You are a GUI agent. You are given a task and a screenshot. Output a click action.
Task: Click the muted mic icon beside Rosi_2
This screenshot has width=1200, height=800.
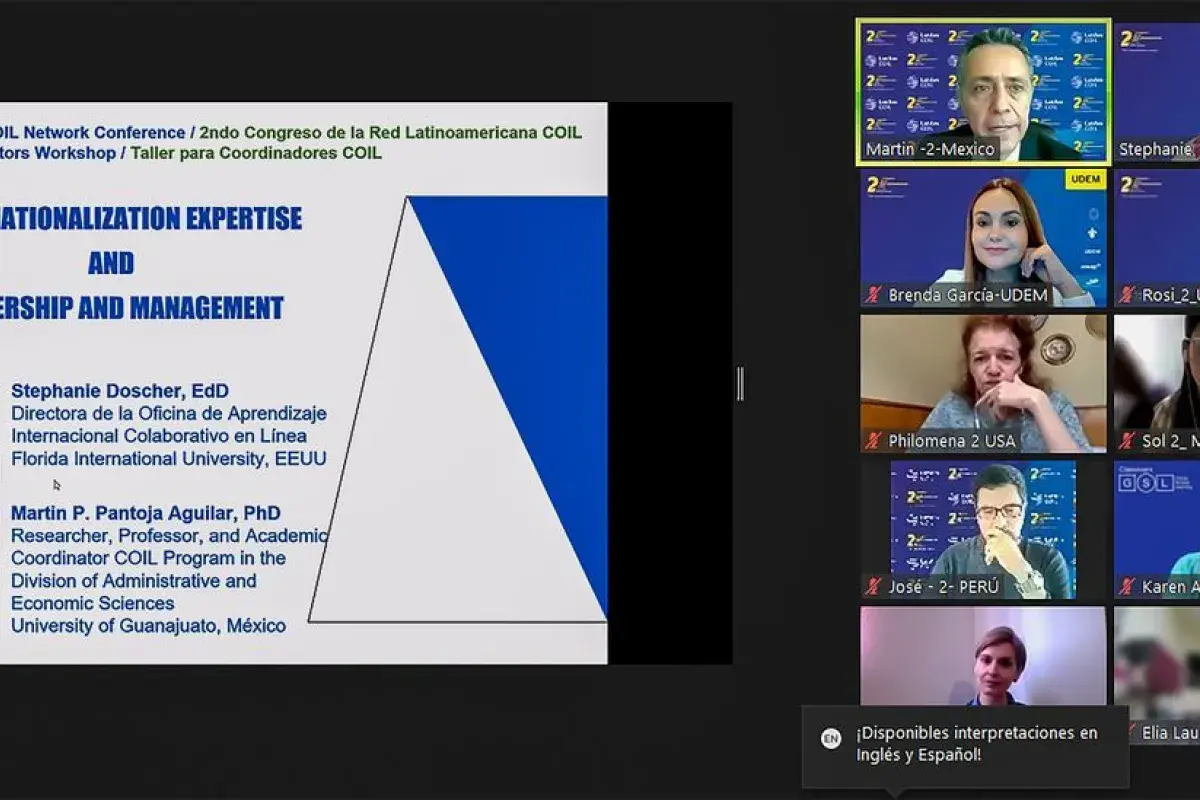[1128, 295]
